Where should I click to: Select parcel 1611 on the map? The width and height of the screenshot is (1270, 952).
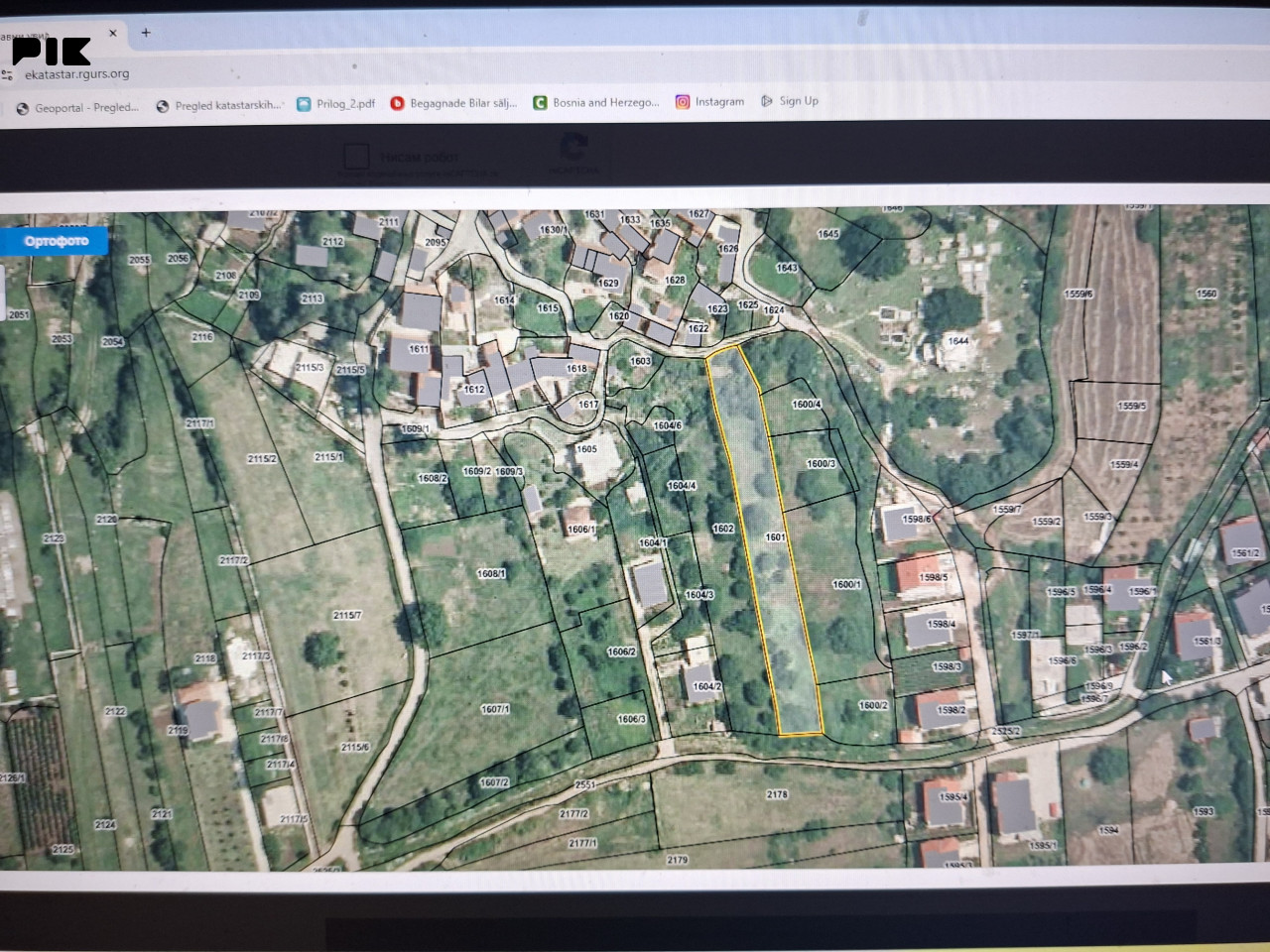click(419, 349)
